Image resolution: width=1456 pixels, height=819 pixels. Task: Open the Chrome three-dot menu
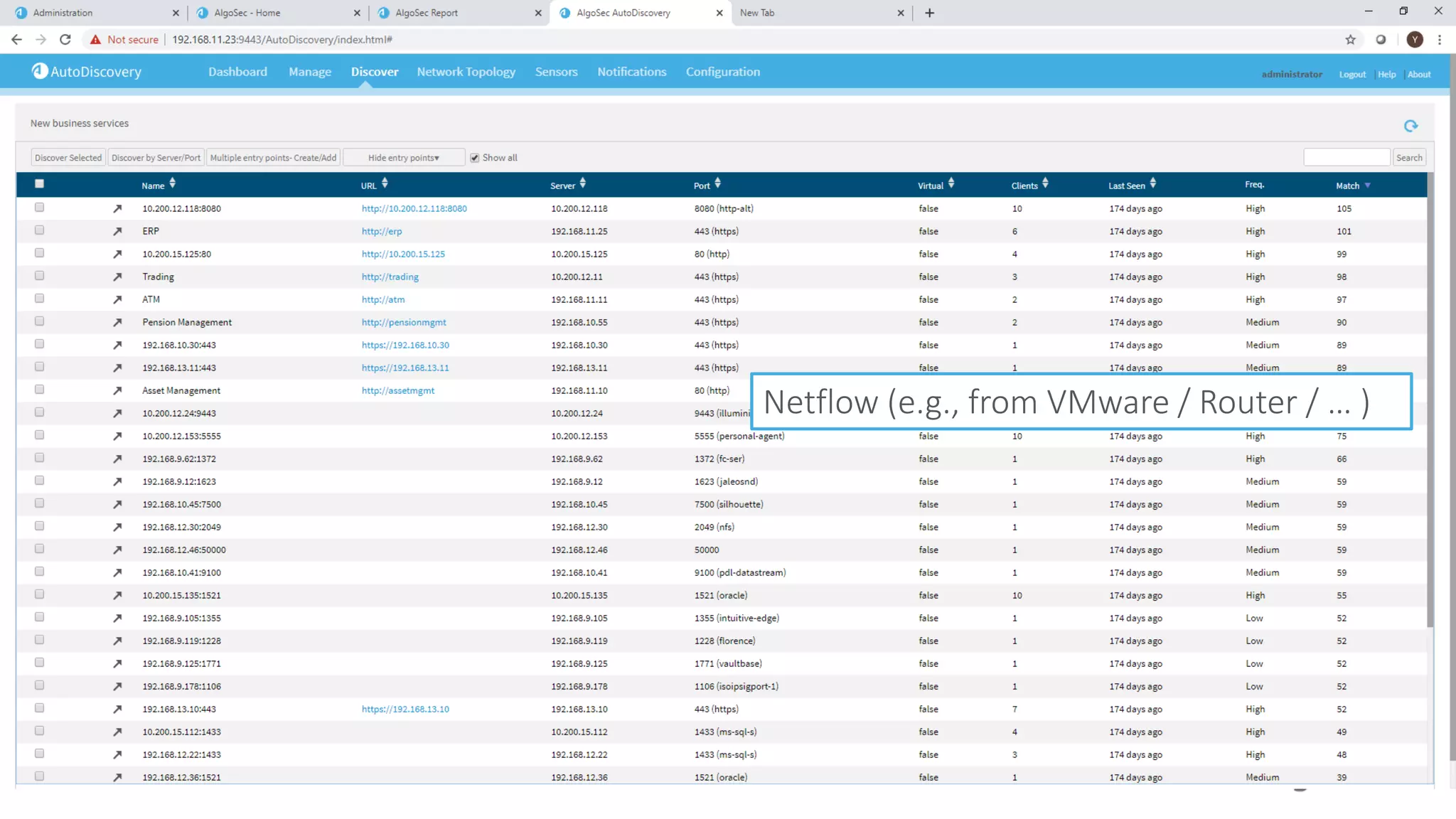[x=1440, y=39]
